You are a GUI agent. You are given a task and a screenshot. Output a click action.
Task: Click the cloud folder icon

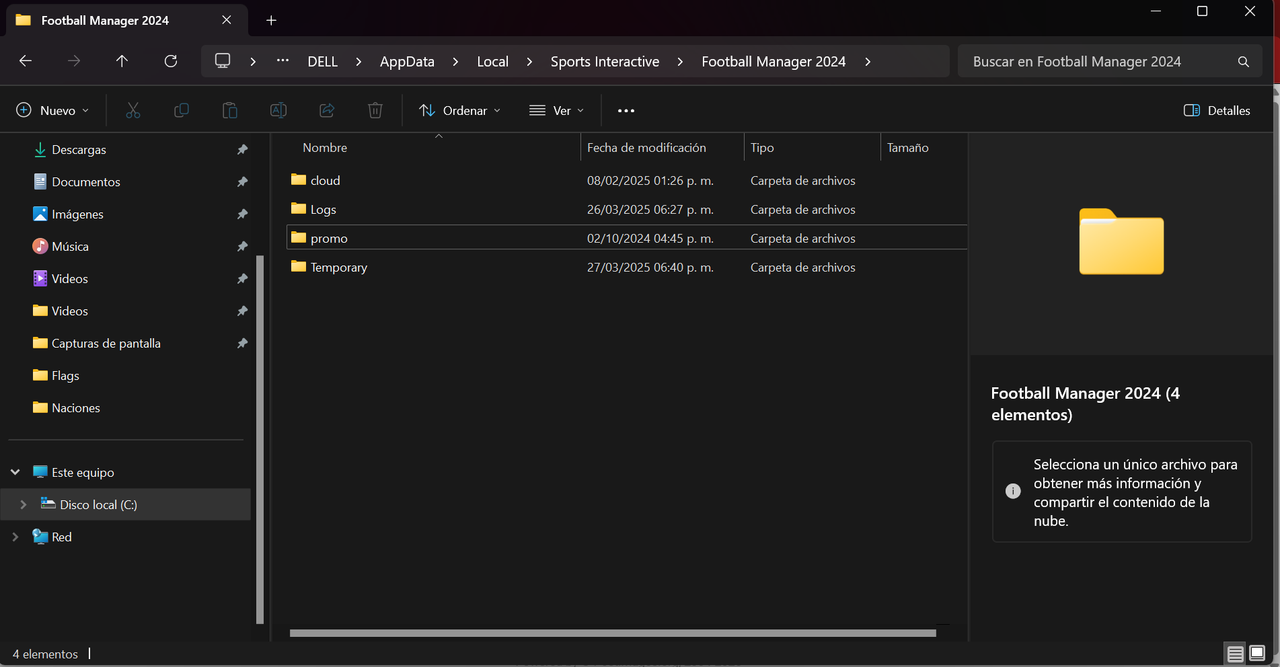tap(298, 180)
